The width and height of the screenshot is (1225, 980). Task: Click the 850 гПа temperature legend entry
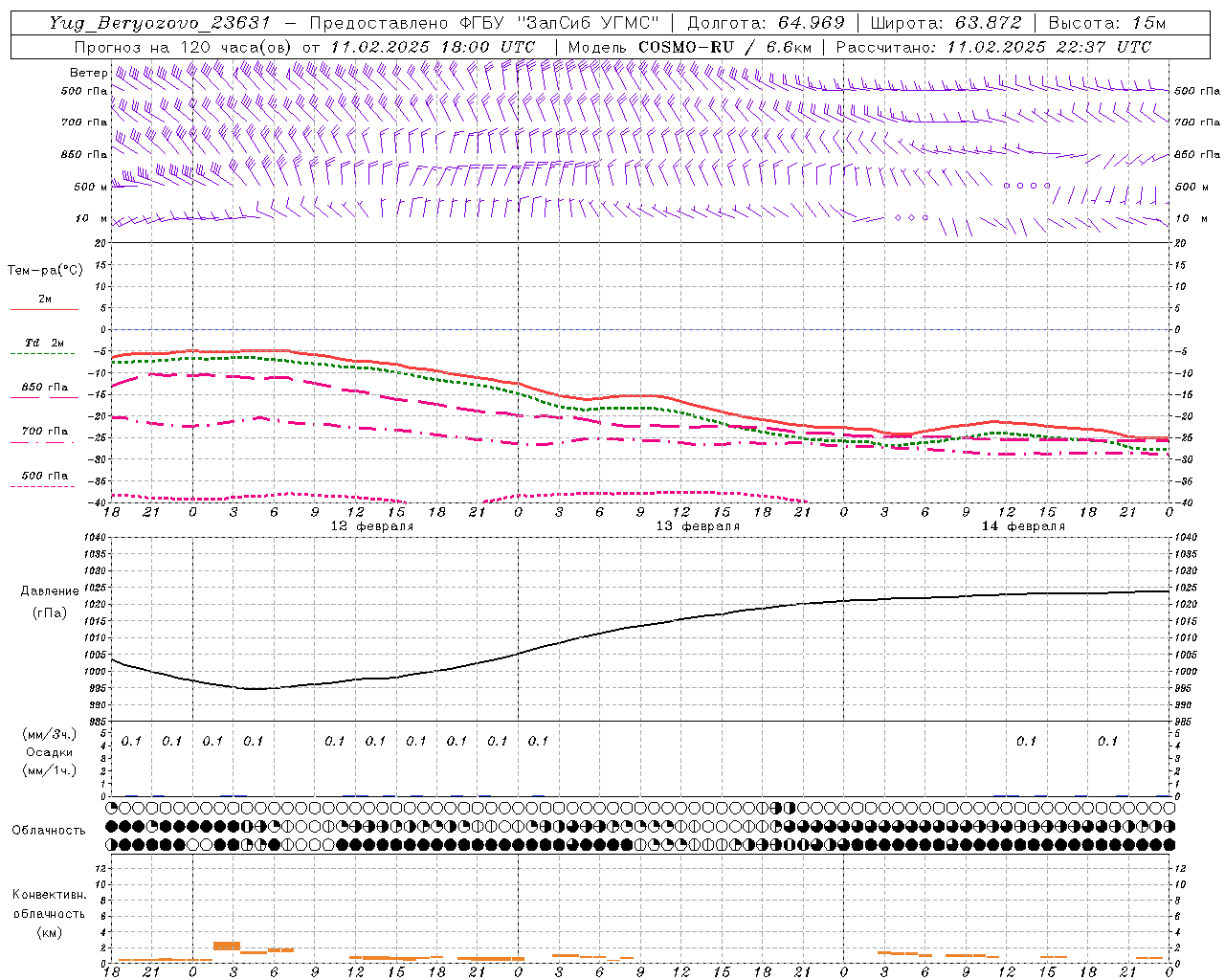pyautogui.click(x=45, y=388)
